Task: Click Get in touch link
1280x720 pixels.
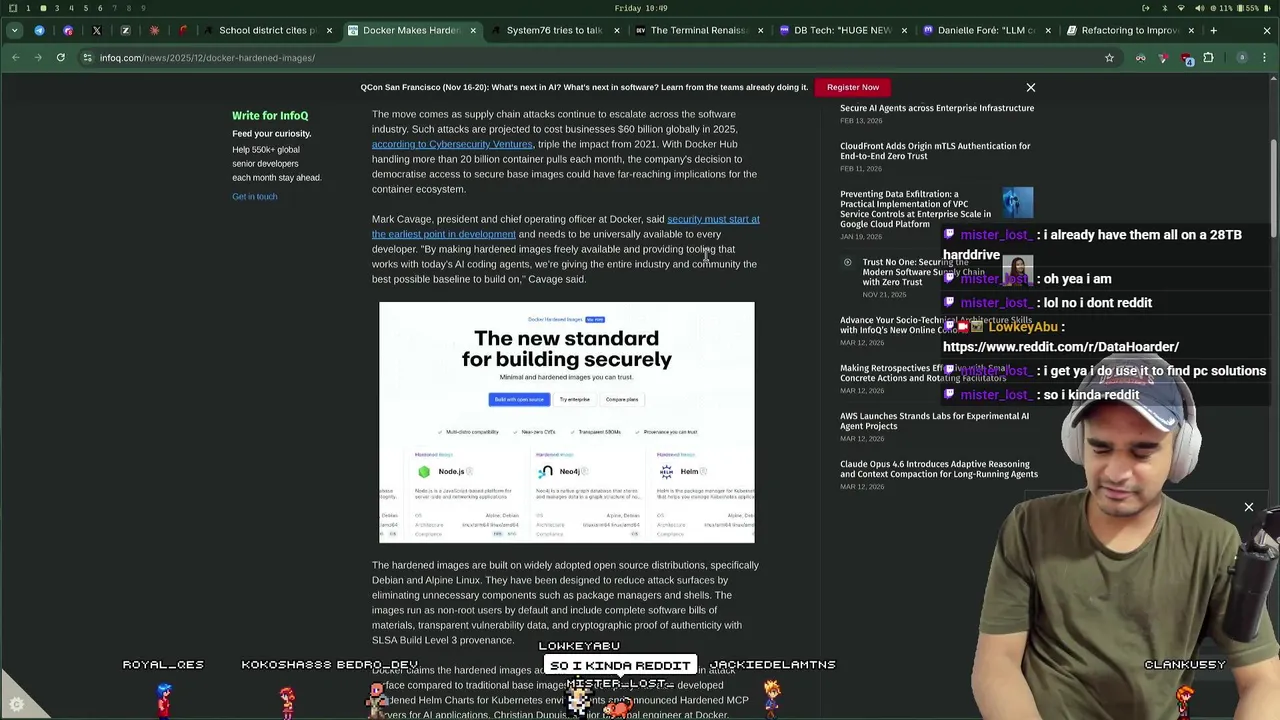Action: coord(255,196)
